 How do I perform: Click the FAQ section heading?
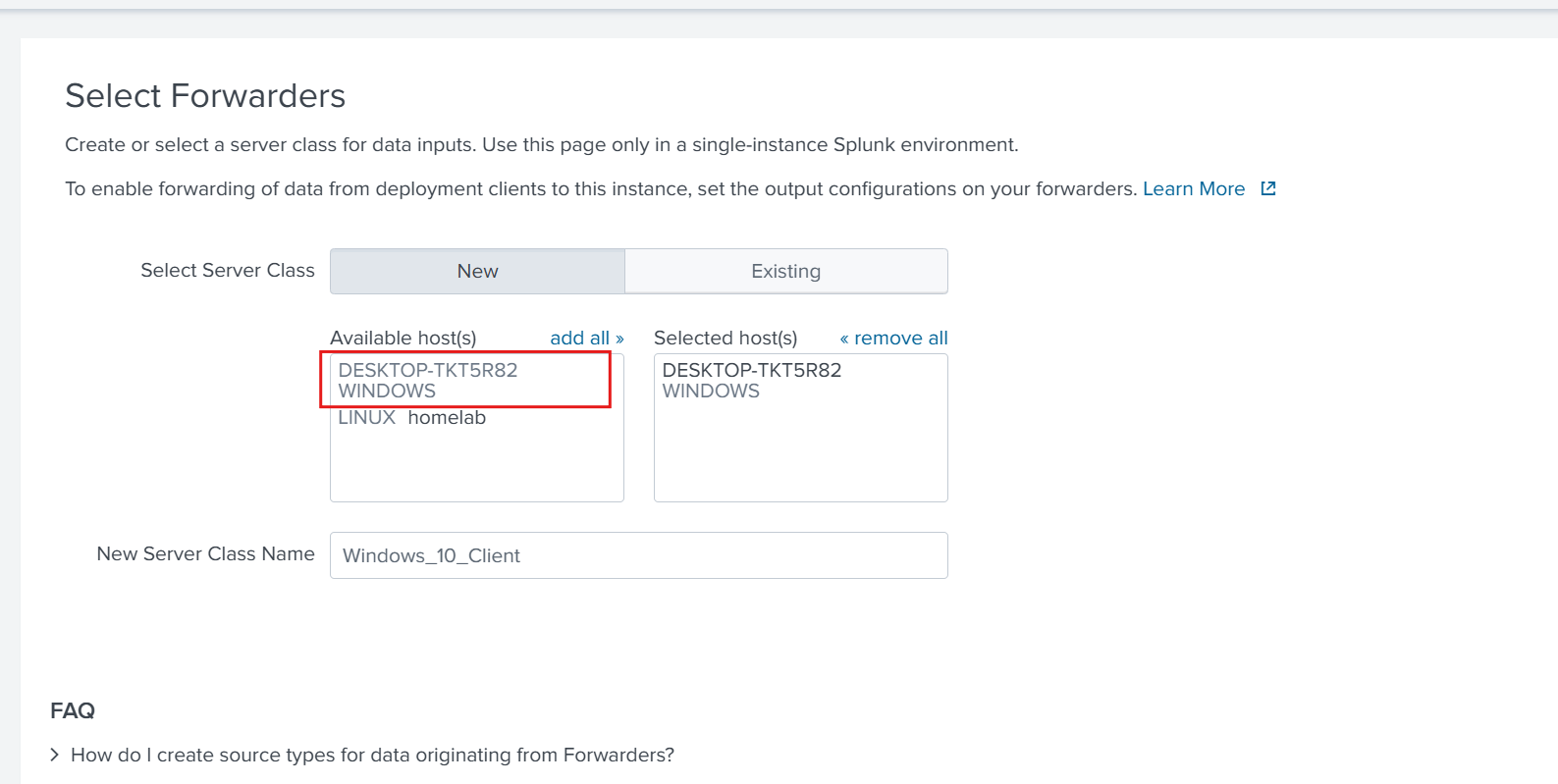pos(73,710)
